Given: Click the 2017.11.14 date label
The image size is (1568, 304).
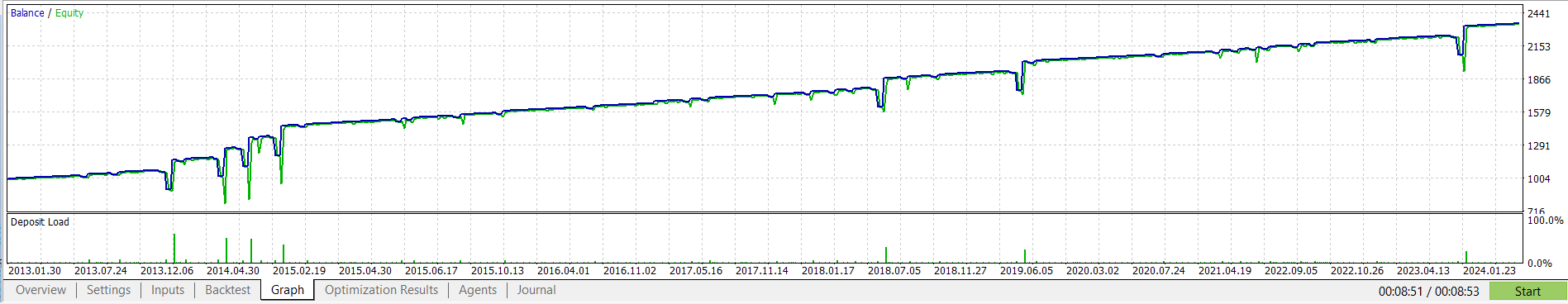Looking at the screenshot, I should [x=762, y=270].
